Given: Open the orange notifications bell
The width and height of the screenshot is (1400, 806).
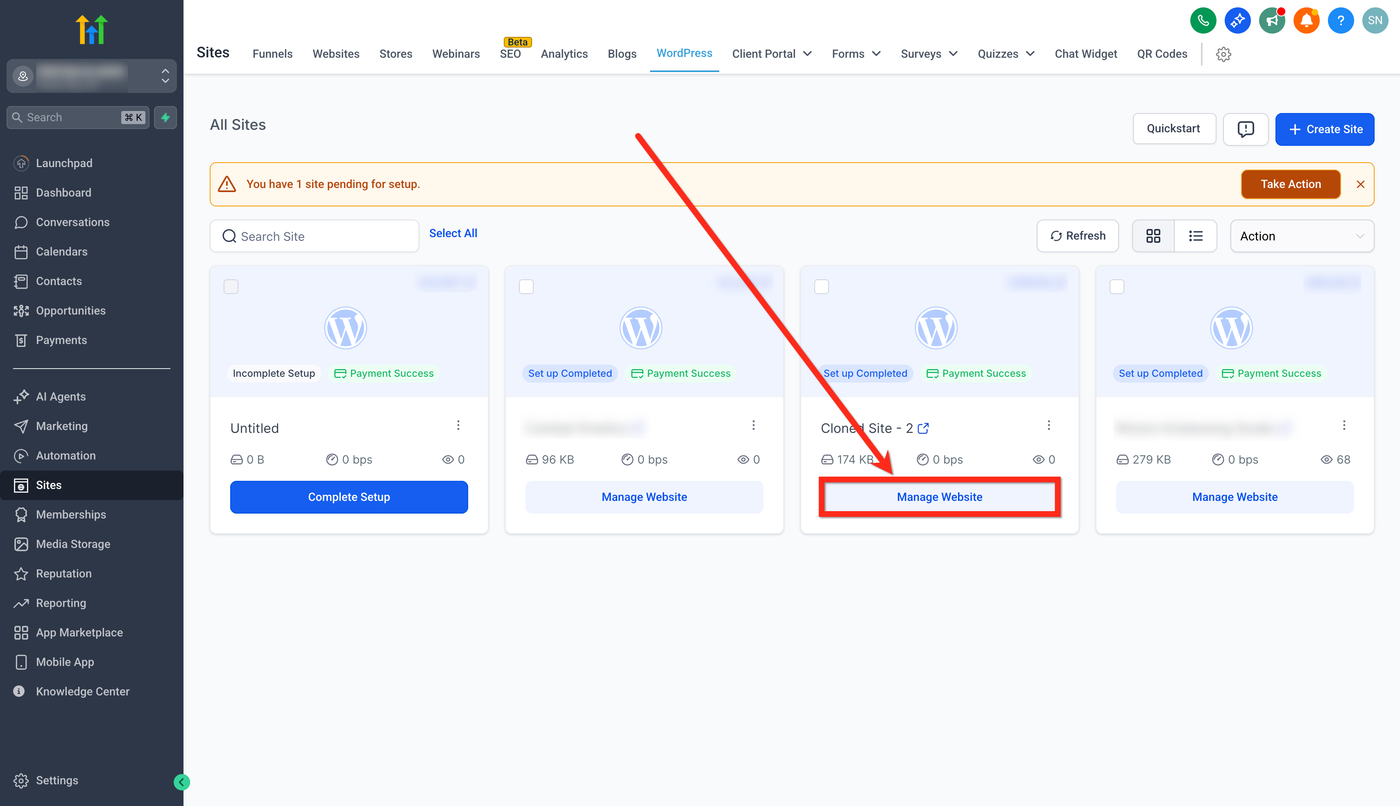Looking at the screenshot, I should (1307, 20).
